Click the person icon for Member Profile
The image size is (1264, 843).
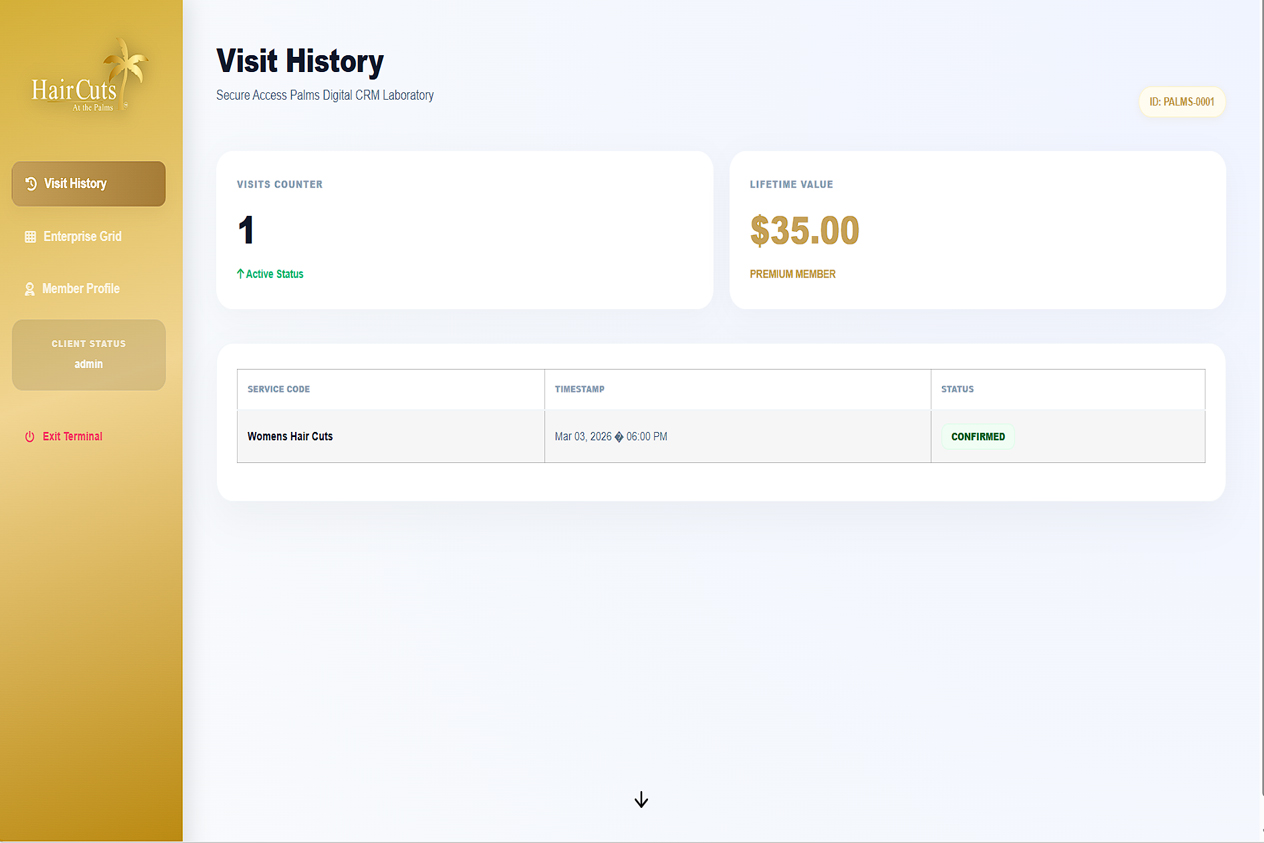30,289
